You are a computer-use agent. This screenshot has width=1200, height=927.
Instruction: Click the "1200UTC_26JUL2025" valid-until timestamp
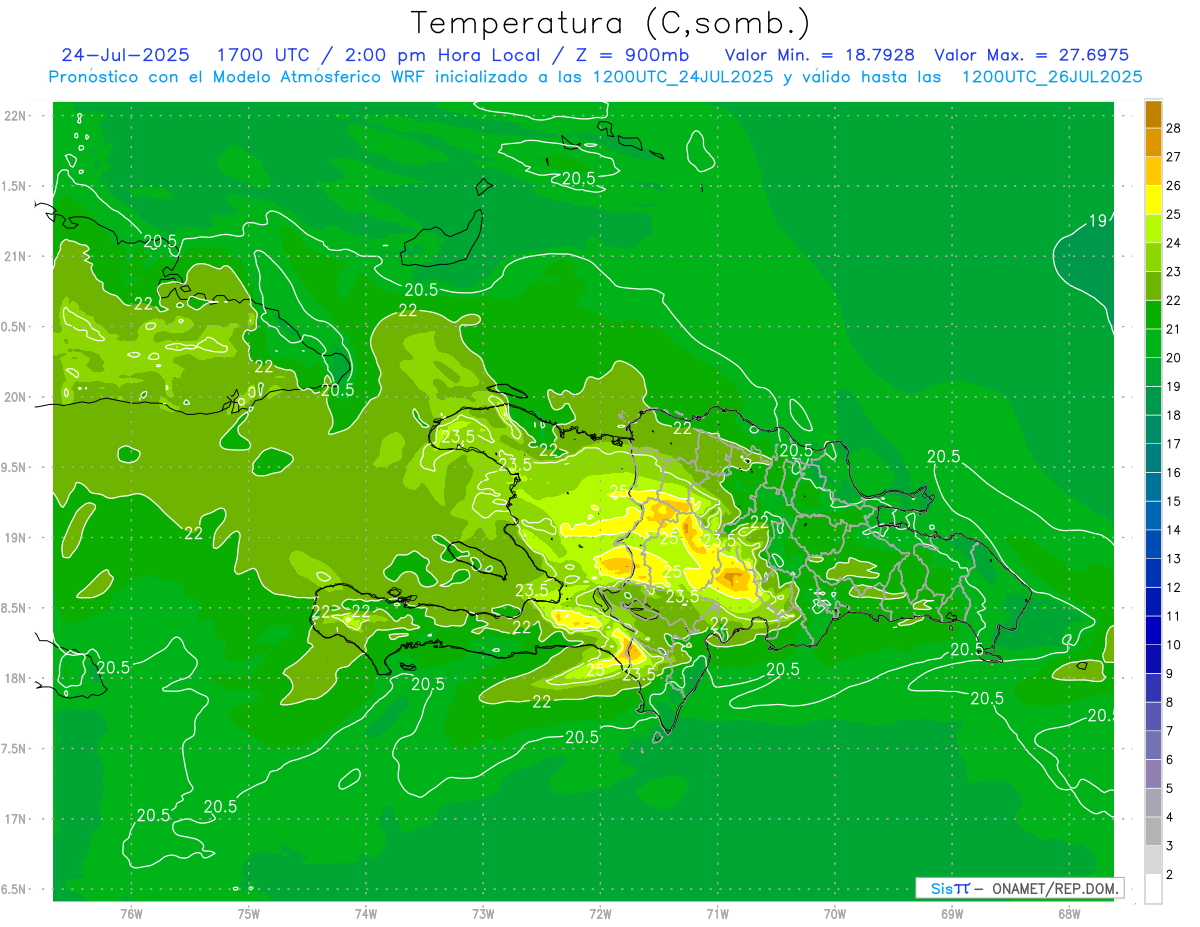pos(1052,77)
